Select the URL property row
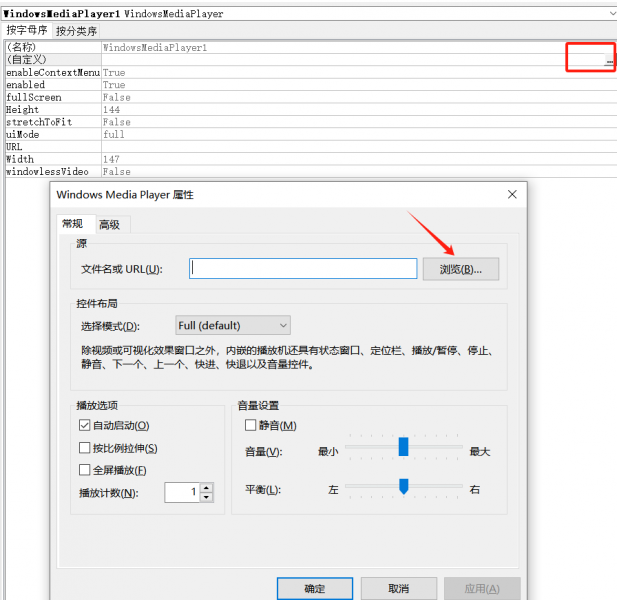This screenshot has width=617, height=600. (311, 147)
